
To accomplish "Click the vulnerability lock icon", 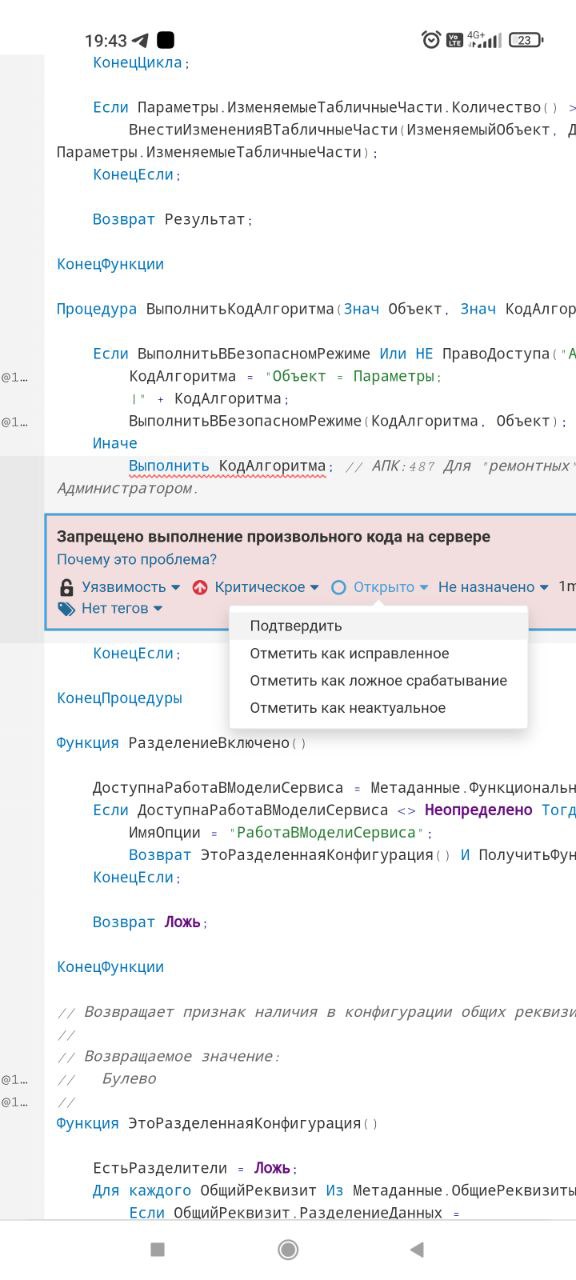I will (66, 587).
